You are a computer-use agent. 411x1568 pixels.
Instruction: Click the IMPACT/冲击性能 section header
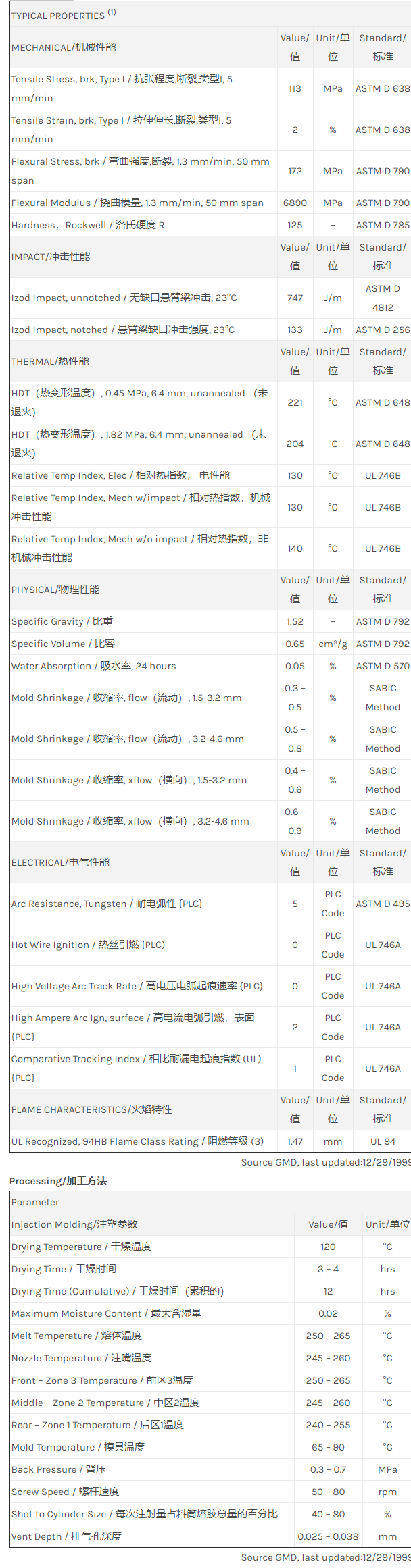51,257
